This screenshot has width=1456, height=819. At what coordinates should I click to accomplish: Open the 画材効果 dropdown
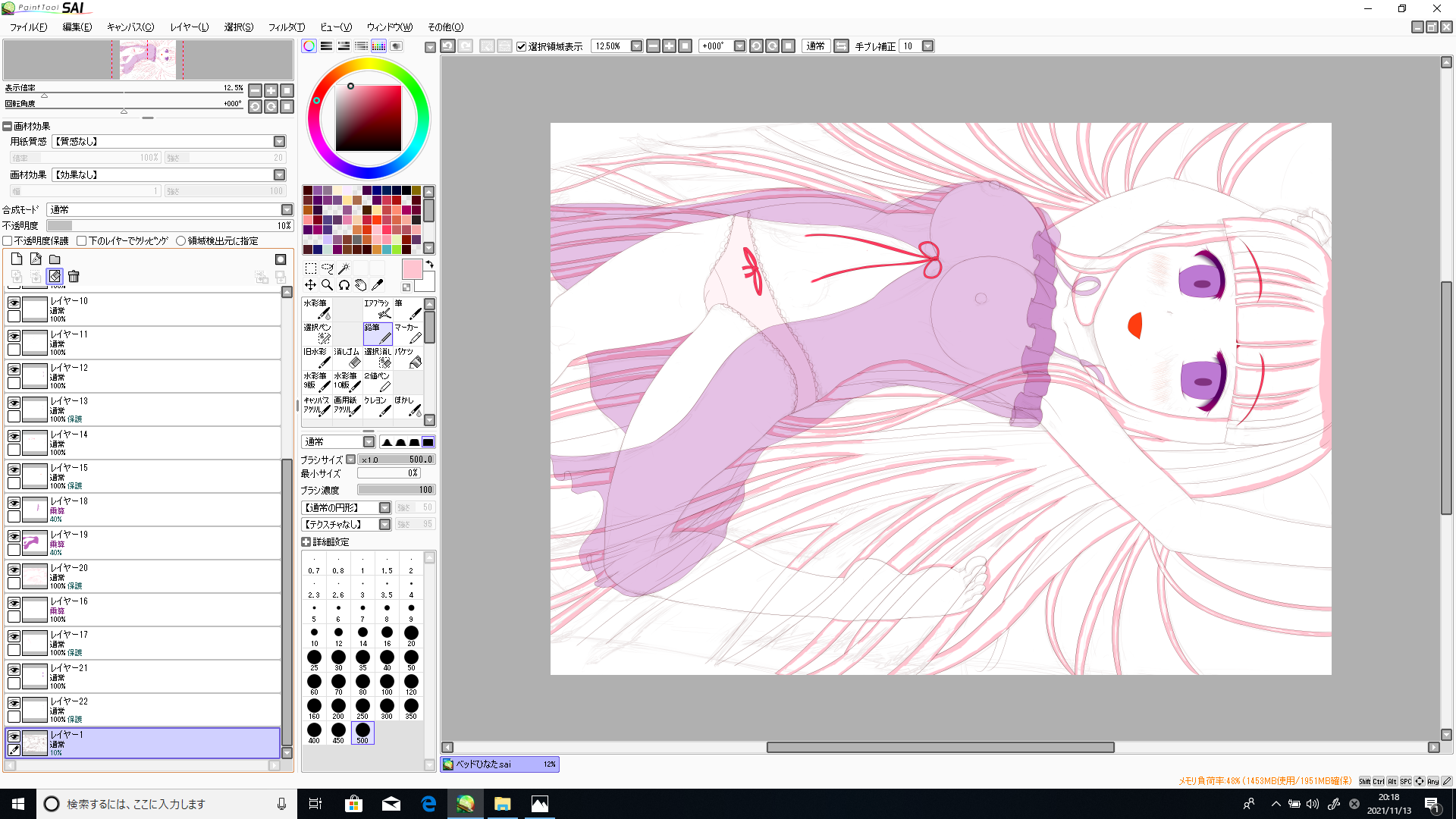pyautogui.click(x=279, y=175)
